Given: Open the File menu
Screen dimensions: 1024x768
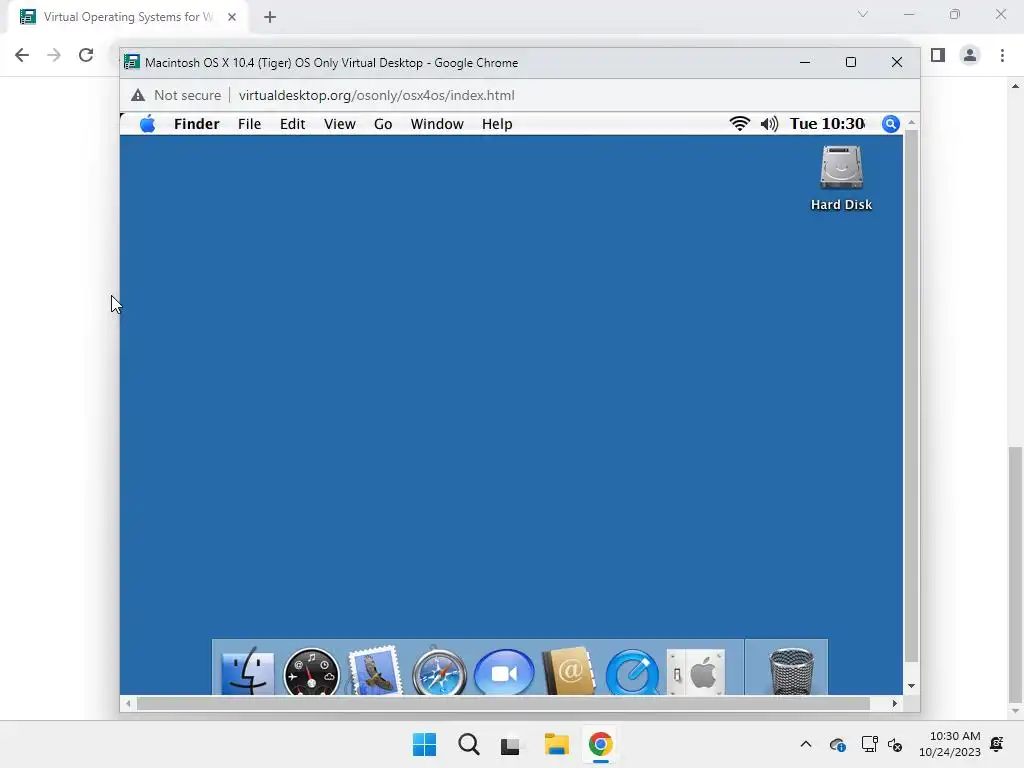Looking at the screenshot, I should tap(249, 124).
